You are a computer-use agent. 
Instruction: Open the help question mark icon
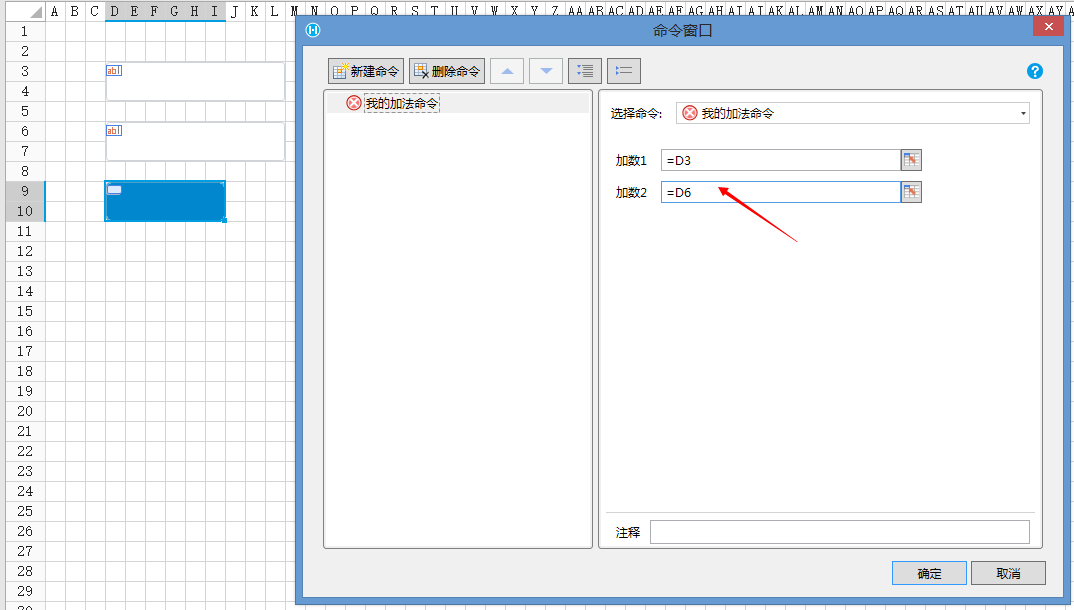tap(1035, 71)
